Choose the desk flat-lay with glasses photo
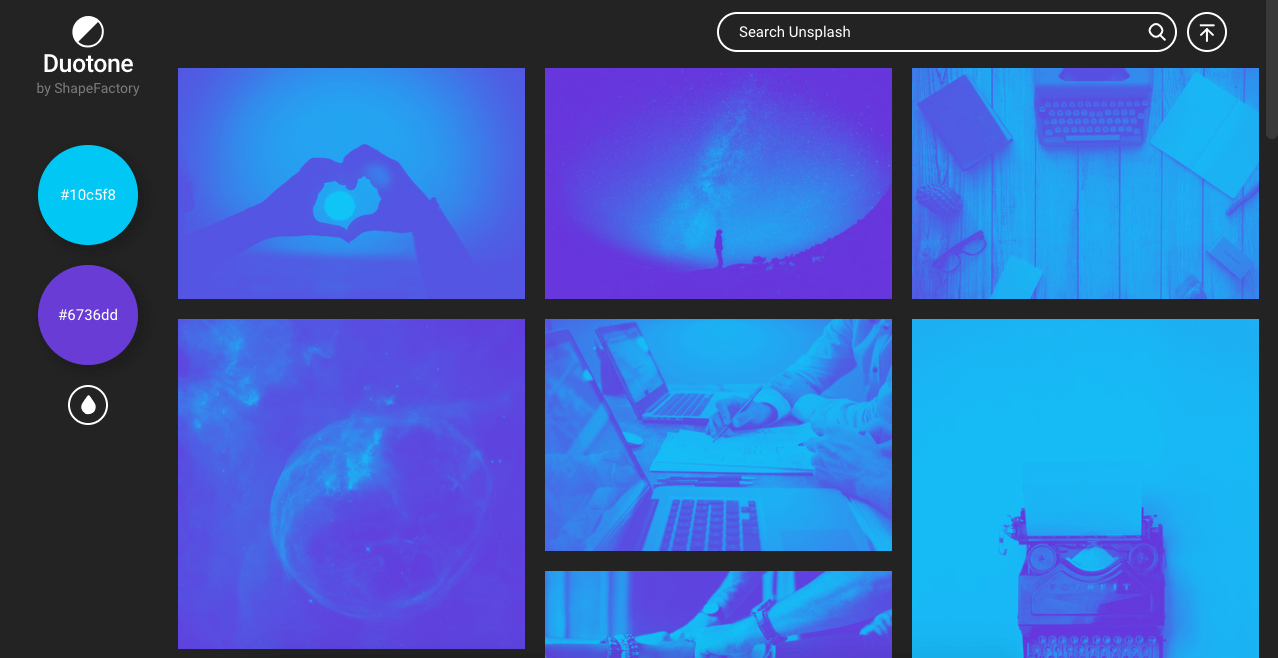This screenshot has width=1278, height=658. [x=1085, y=183]
